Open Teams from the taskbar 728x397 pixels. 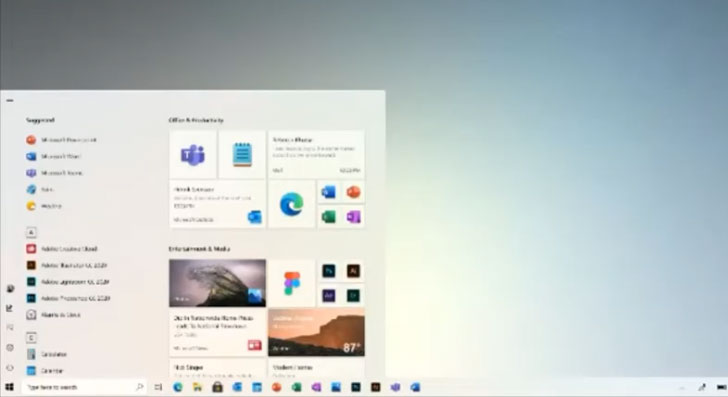tap(395, 387)
